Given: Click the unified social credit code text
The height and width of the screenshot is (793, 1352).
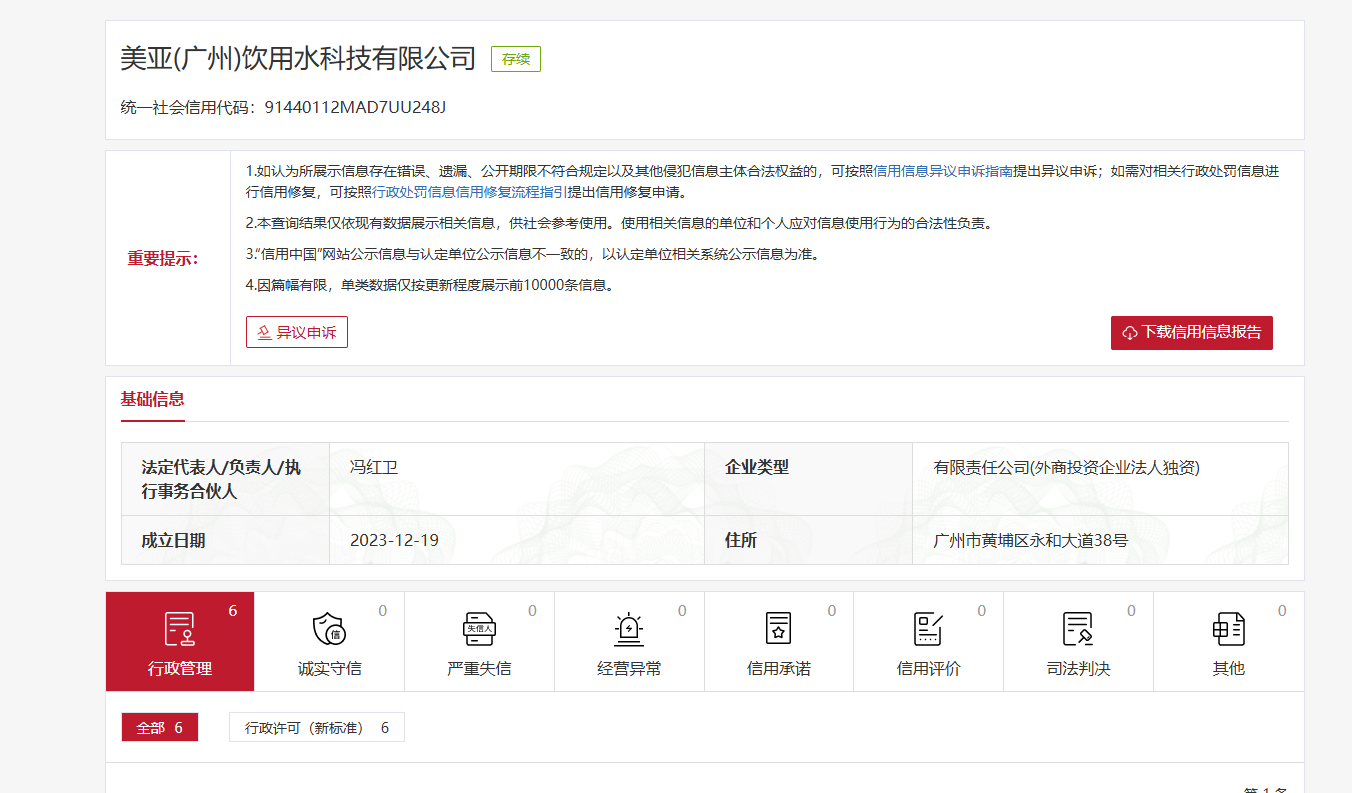Looking at the screenshot, I should [x=354, y=107].
